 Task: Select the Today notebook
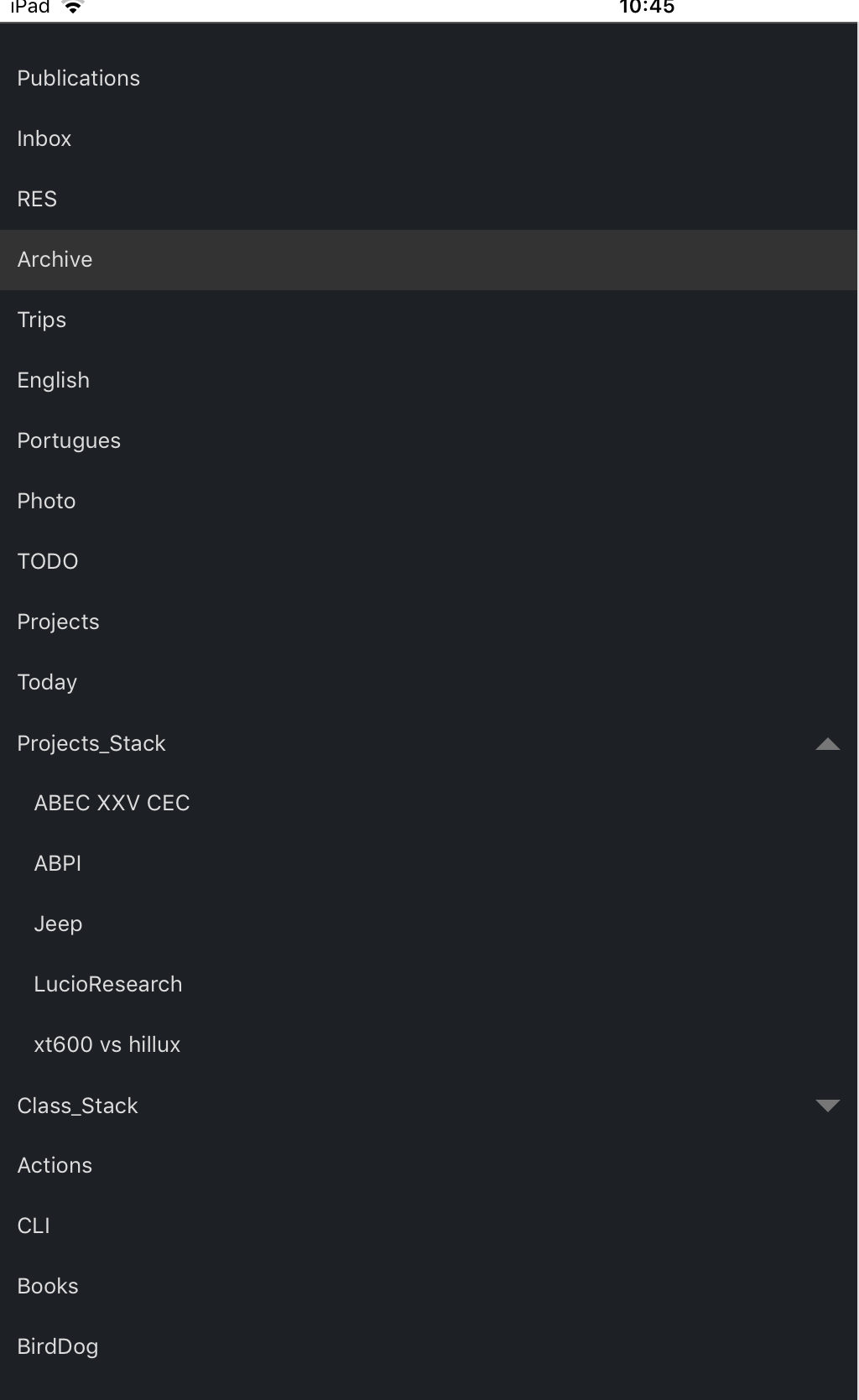pyautogui.click(x=47, y=682)
